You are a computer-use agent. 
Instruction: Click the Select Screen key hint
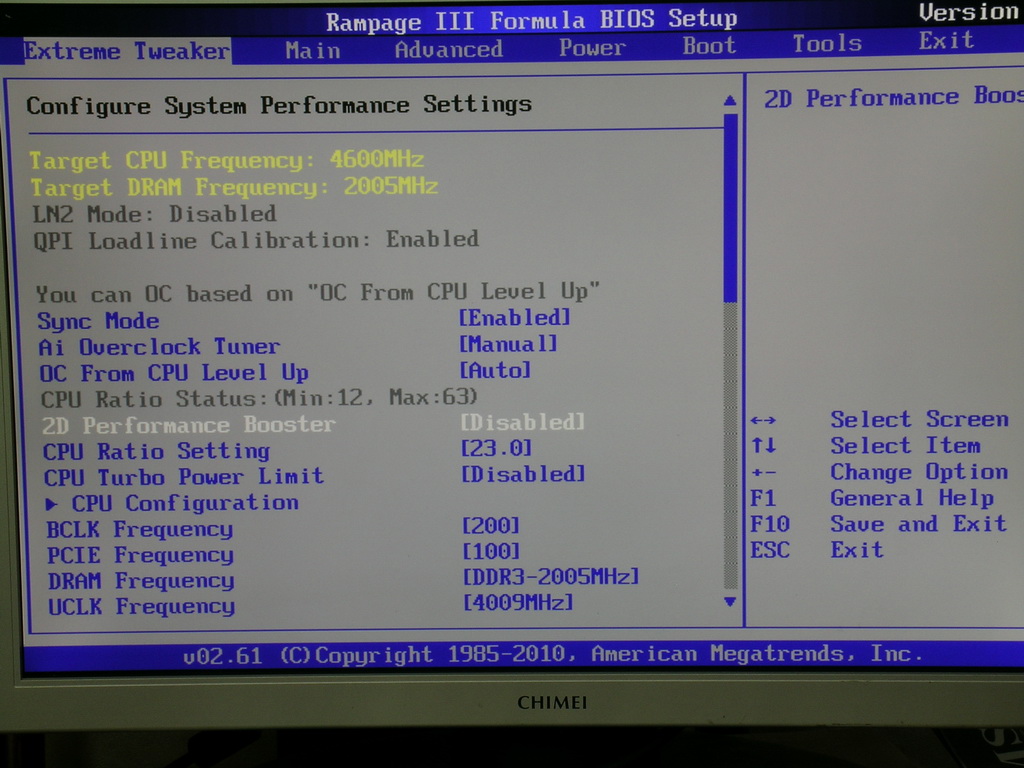click(x=879, y=419)
